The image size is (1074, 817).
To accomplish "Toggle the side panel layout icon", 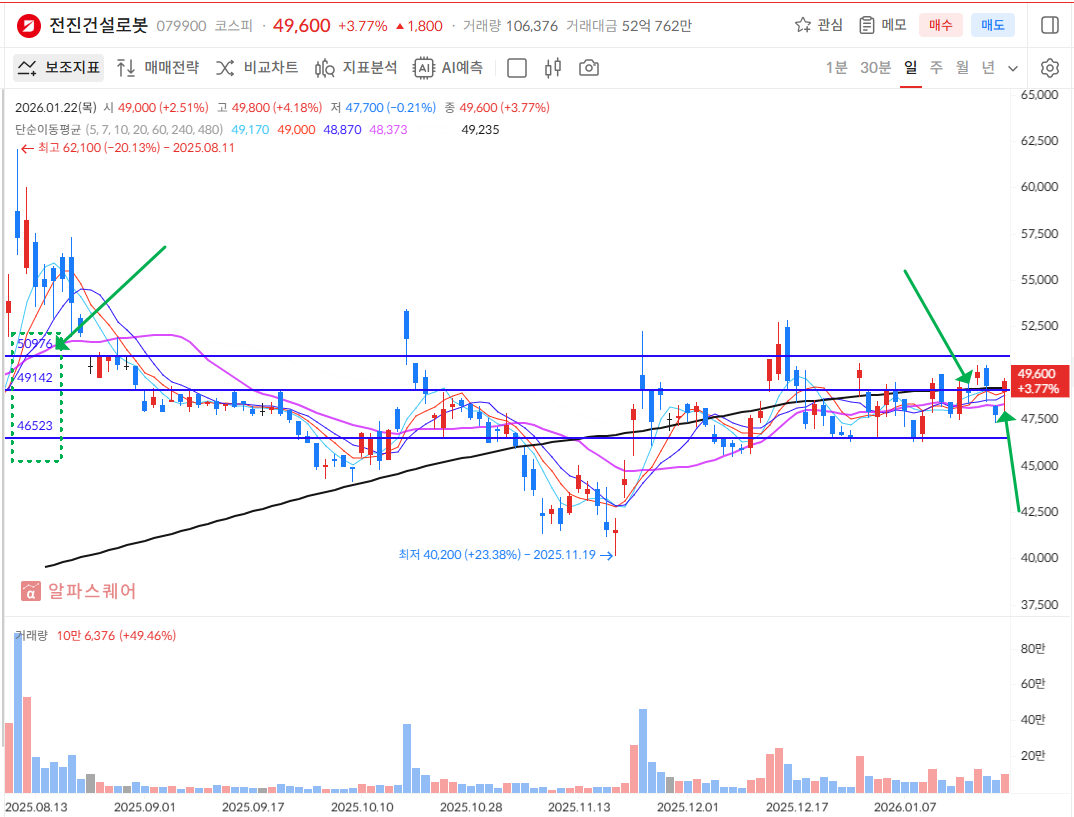I will point(1049,25).
